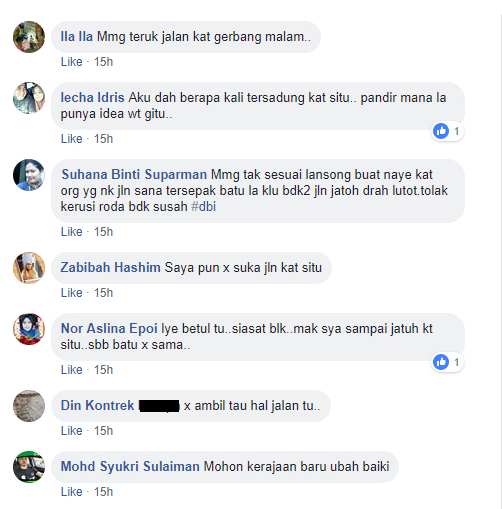Open Iecha Idris's profile avatar

tap(29, 98)
